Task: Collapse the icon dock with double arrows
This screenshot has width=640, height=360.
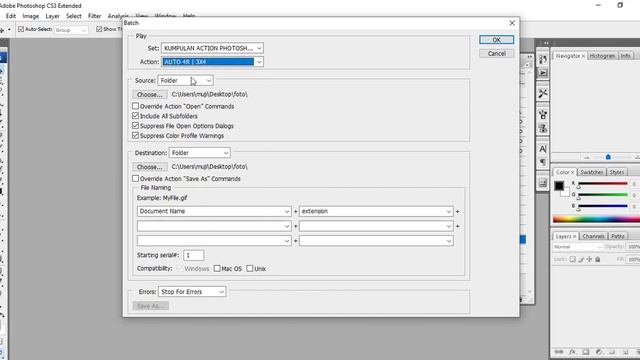Action: (x=546, y=43)
